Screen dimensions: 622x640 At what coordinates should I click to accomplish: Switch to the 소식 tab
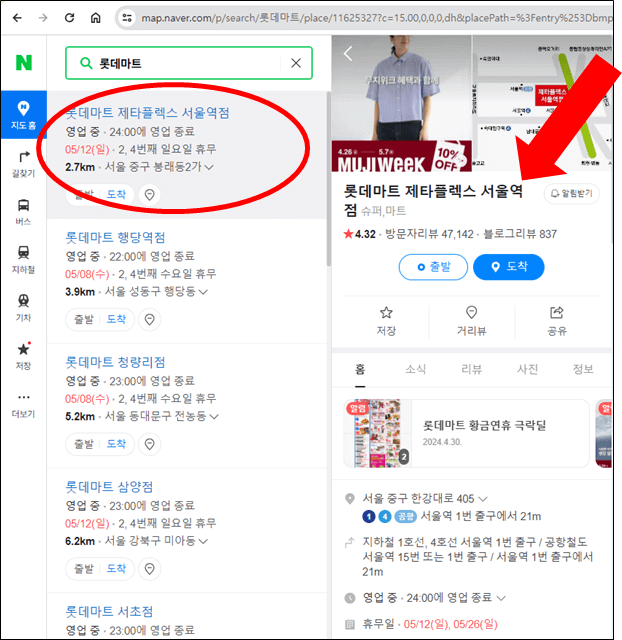click(x=415, y=369)
